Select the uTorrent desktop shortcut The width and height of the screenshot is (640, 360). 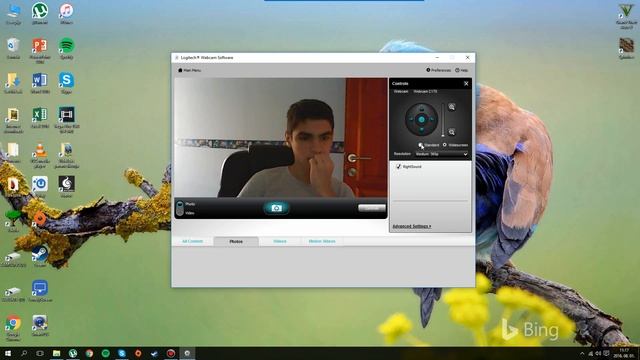pos(40,13)
